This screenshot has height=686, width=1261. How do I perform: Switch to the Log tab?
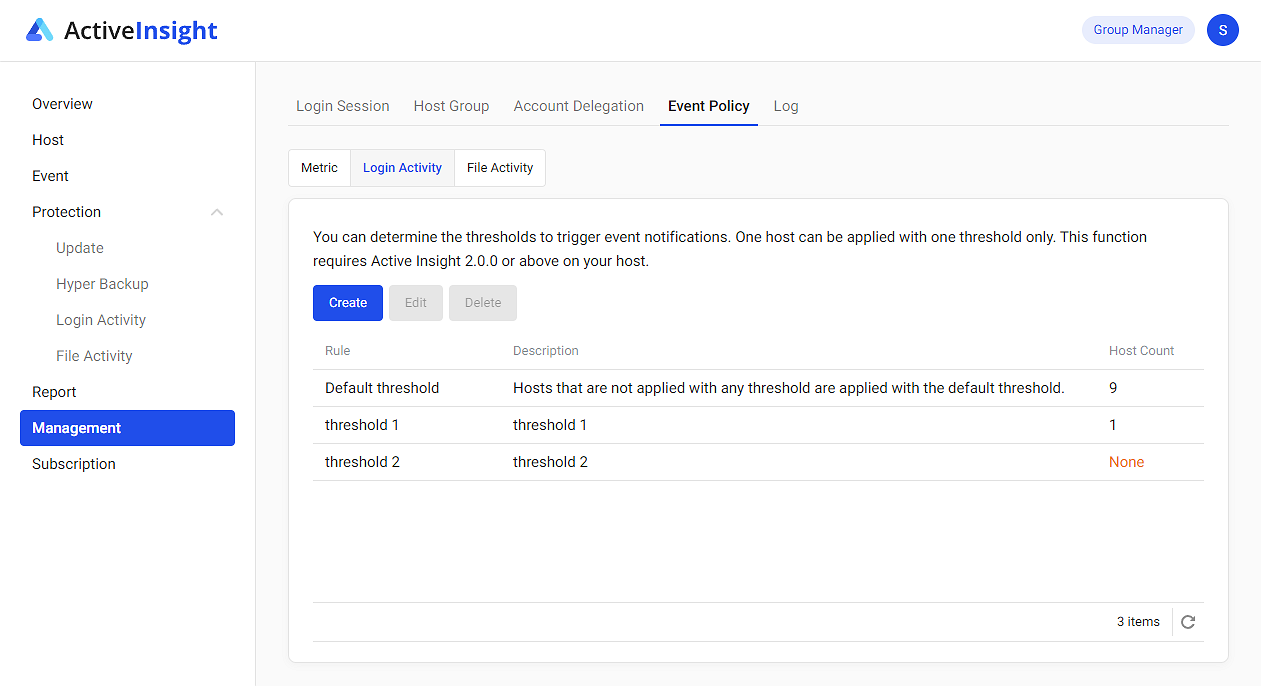(x=786, y=105)
